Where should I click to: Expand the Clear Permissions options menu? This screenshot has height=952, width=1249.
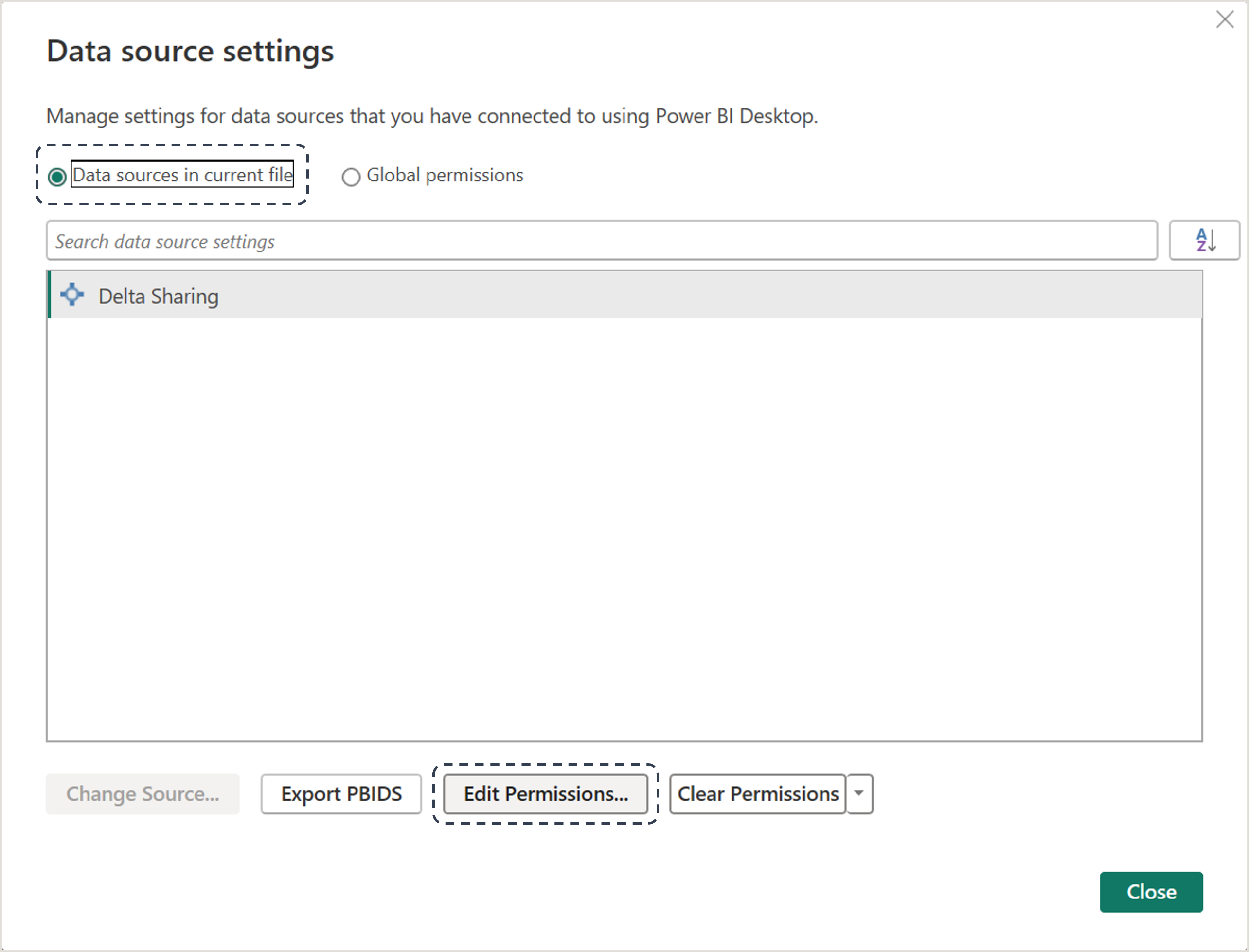(860, 794)
